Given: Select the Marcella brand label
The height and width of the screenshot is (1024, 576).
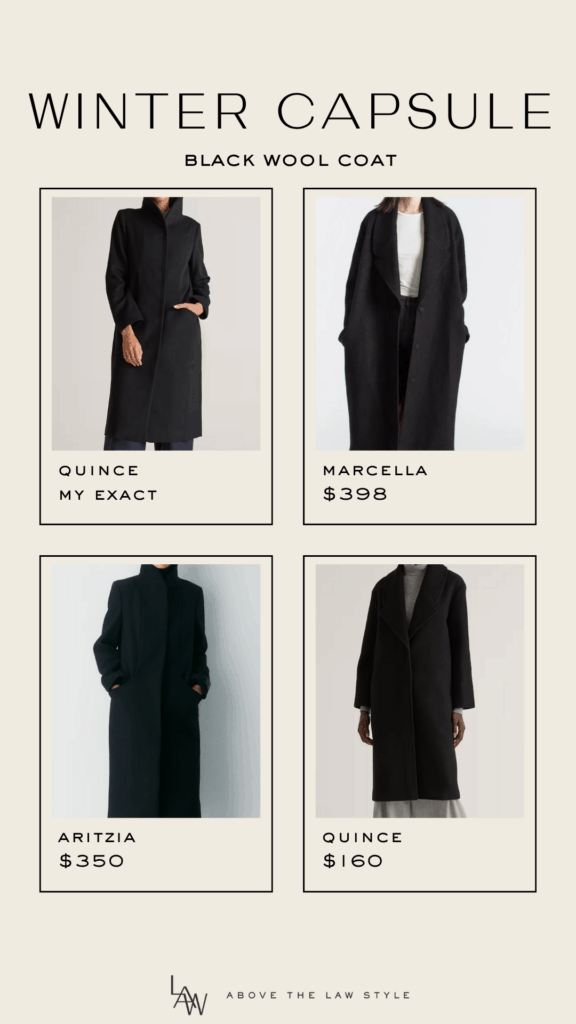Looking at the screenshot, I should point(376,470).
